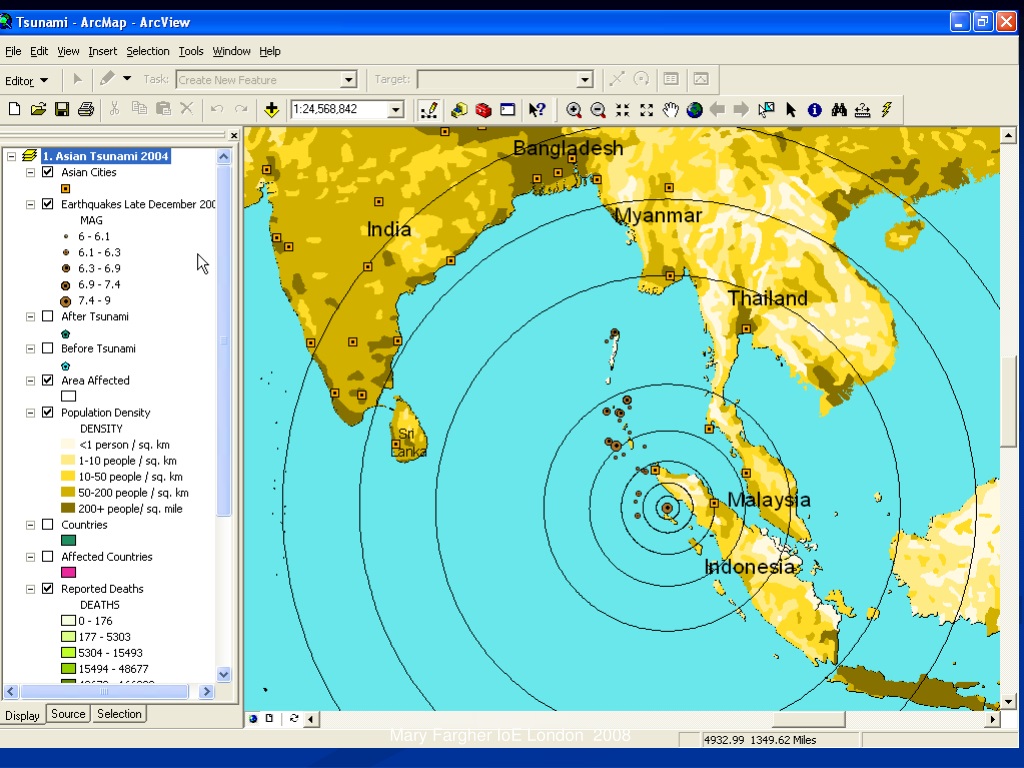Select the Pan hand tool
The width and height of the screenshot is (1024, 768).
pyautogui.click(x=671, y=110)
